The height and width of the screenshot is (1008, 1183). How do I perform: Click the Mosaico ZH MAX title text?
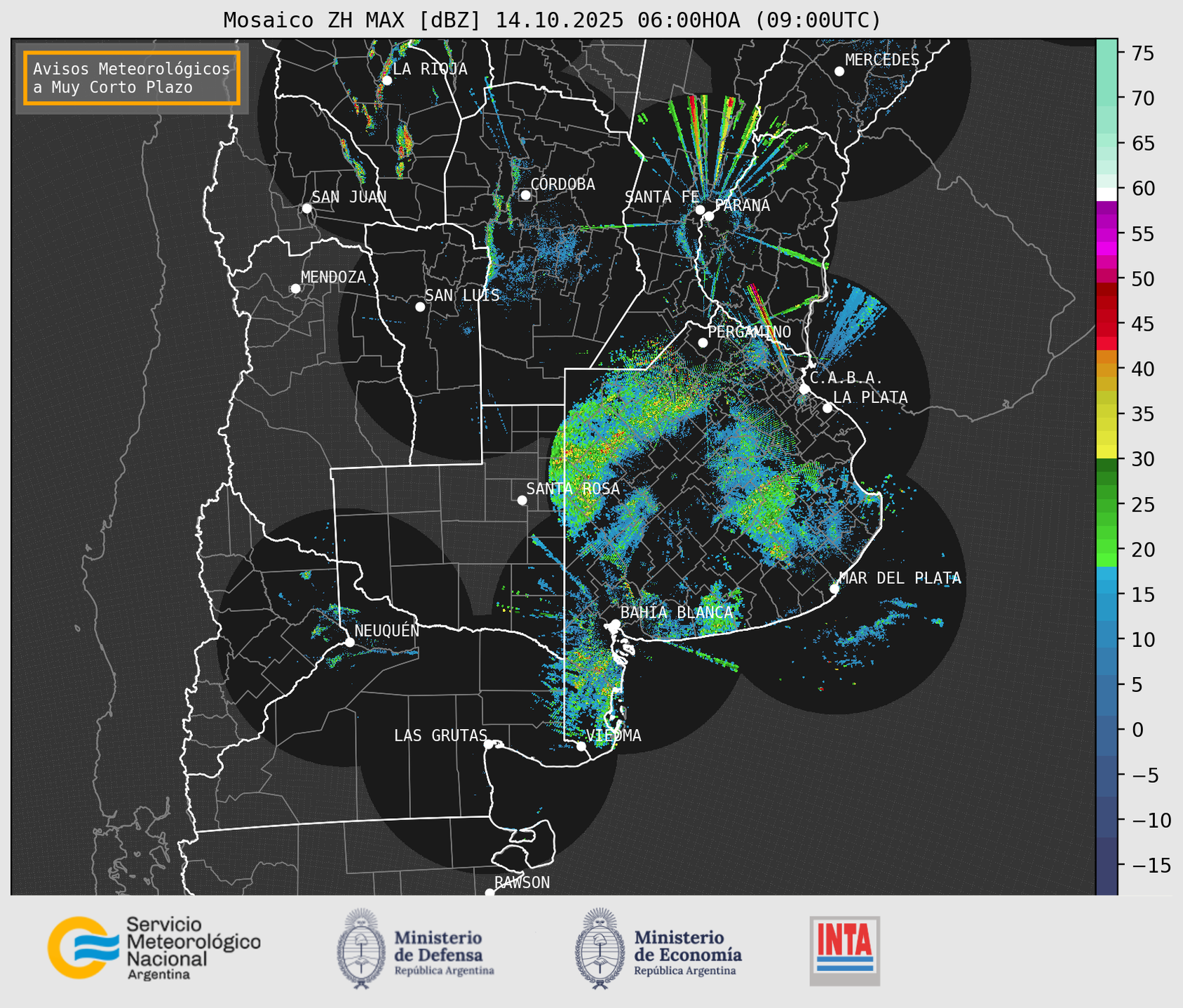552,20
